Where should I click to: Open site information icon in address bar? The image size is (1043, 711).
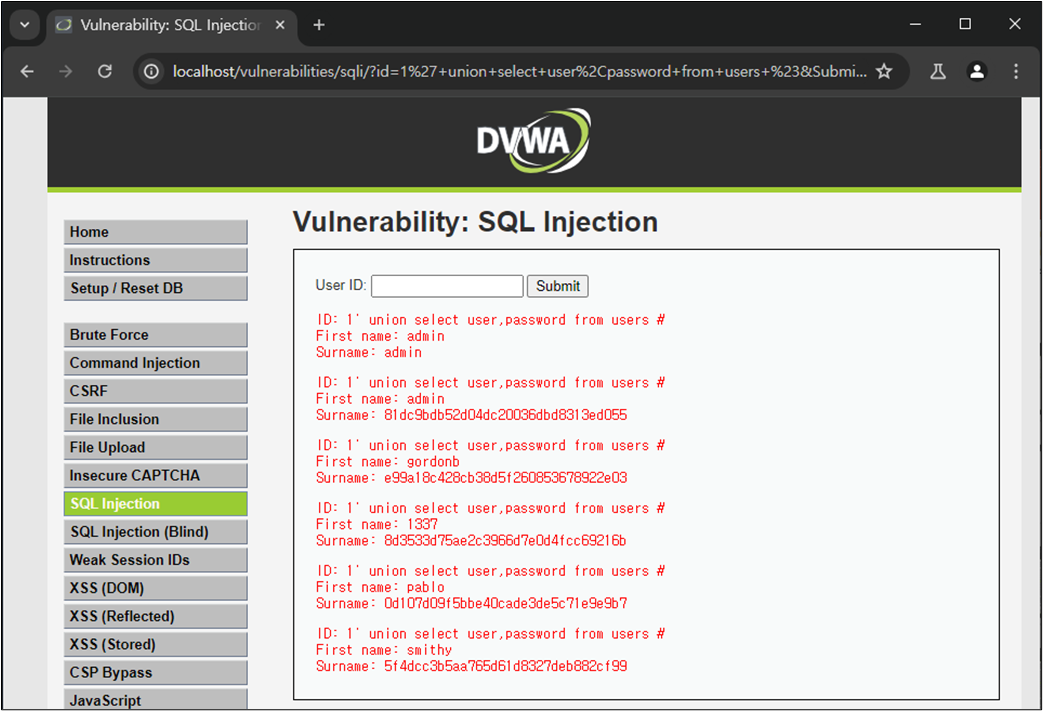tap(152, 71)
